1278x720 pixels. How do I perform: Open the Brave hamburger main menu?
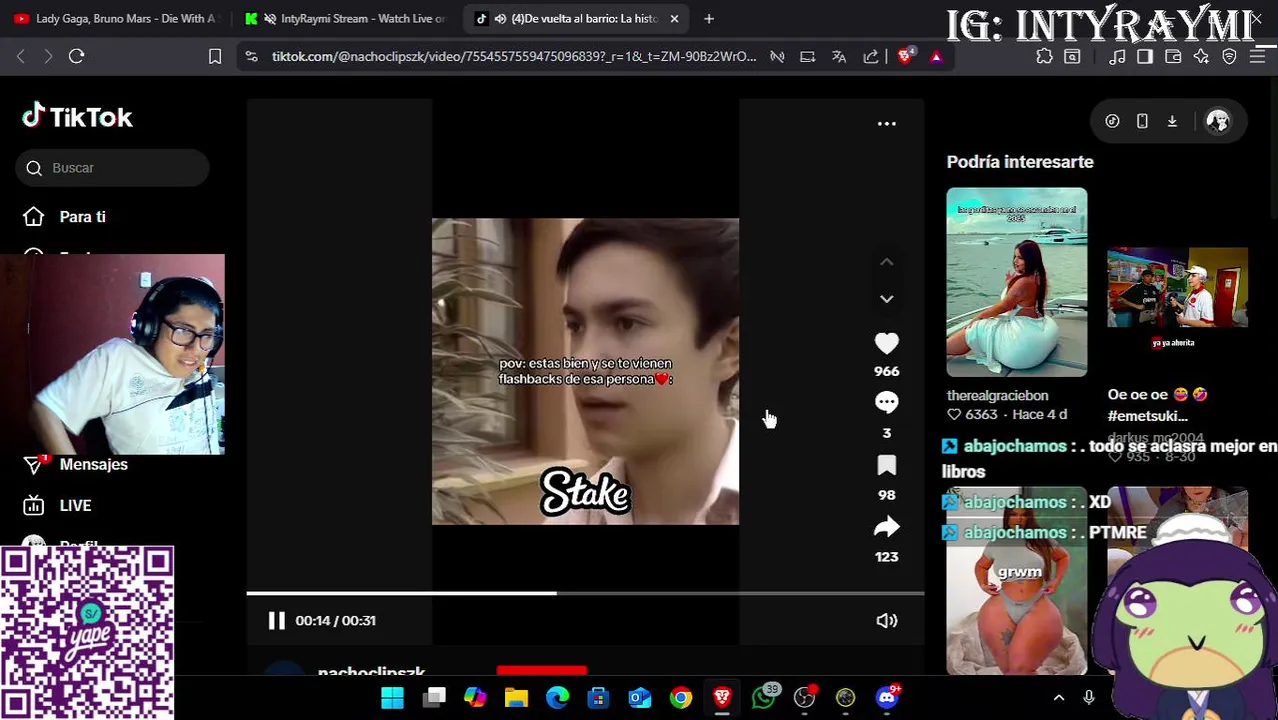tap(1258, 56)
